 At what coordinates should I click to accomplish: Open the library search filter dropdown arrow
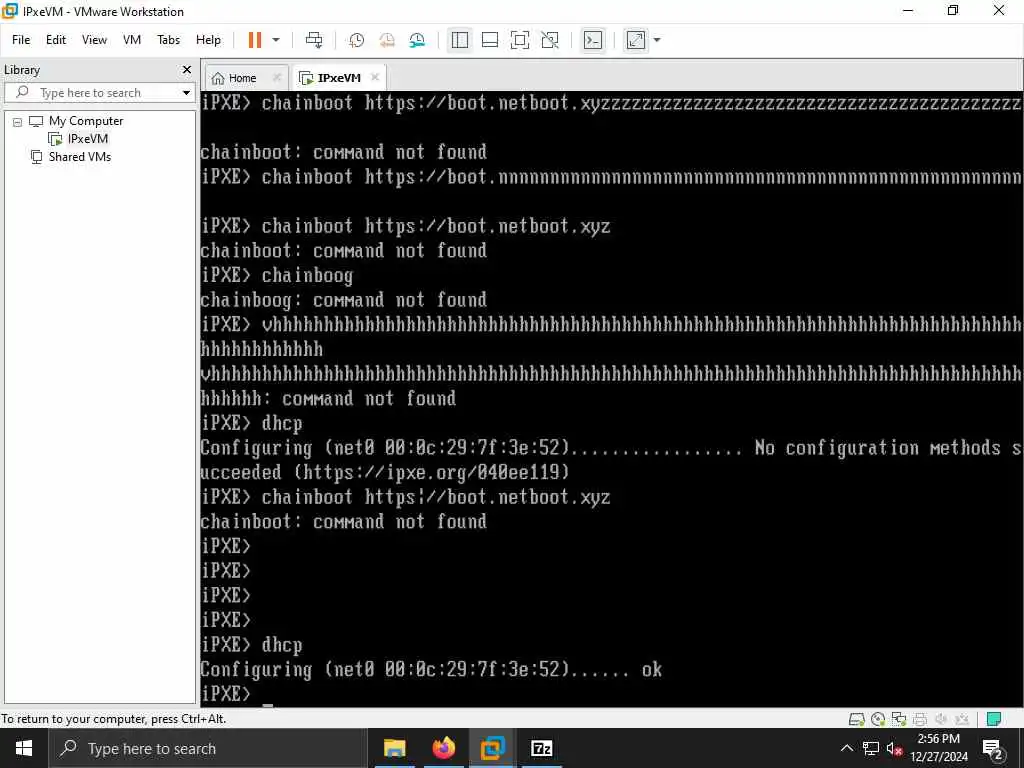point(186,93)
